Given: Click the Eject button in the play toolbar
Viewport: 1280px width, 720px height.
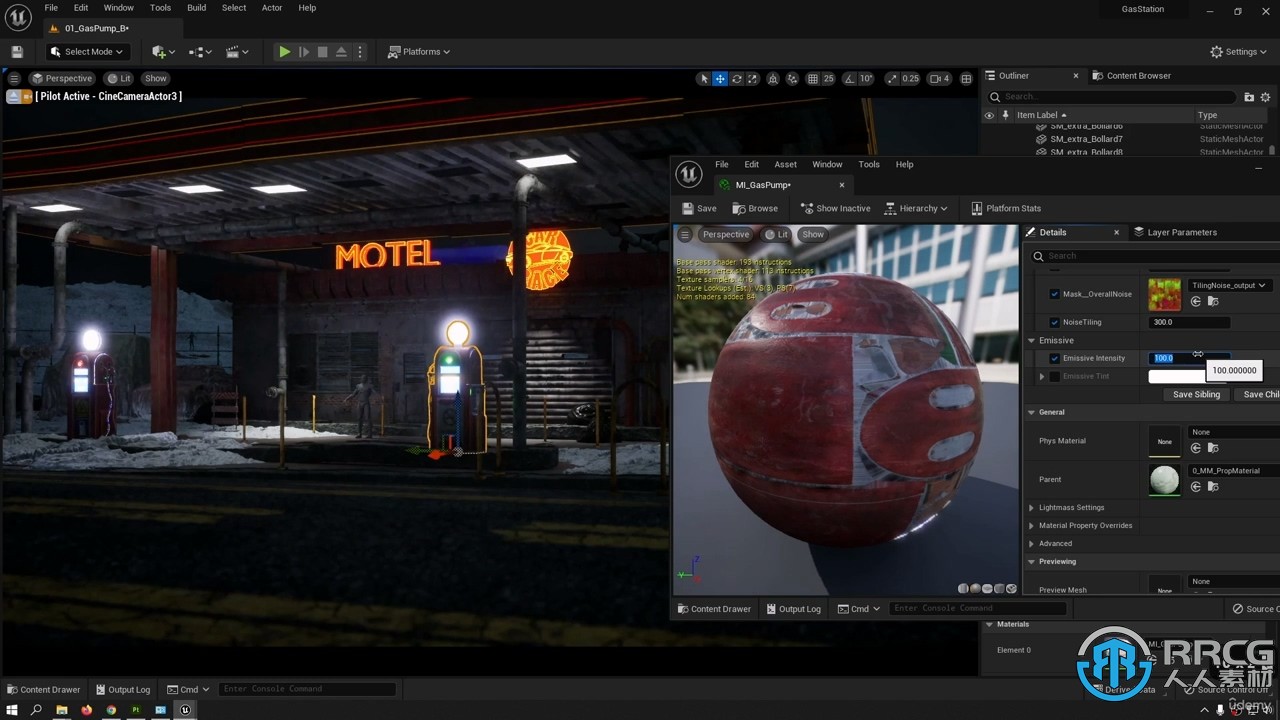Looking at the screenshot, I should [x=341, y=52].
